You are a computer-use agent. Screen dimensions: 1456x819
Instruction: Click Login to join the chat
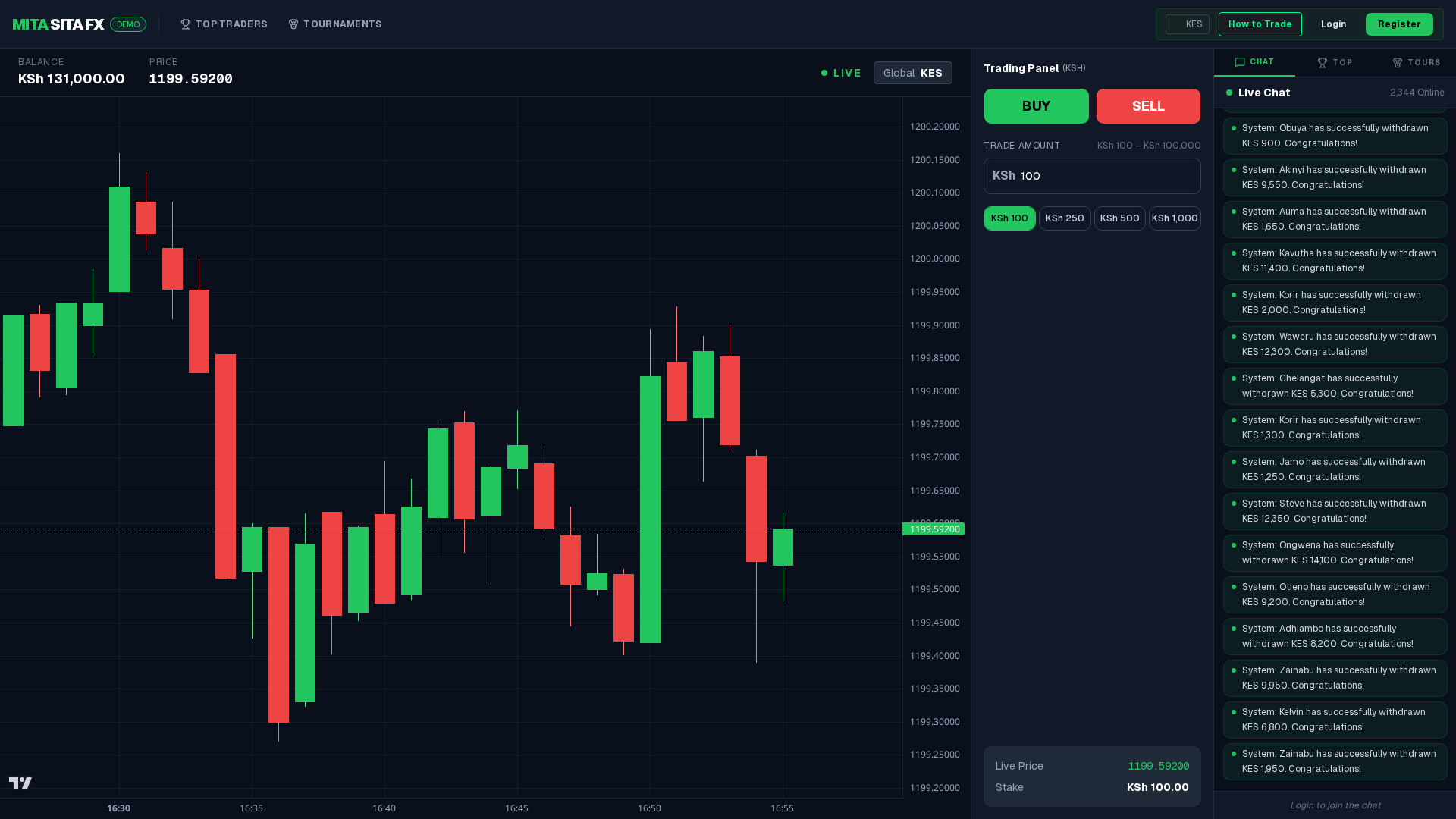1335,805
